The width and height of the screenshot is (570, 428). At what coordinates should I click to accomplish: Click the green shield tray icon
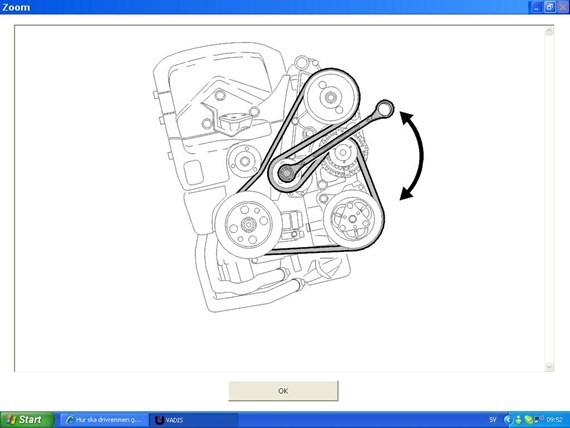(x=528, y=420)
